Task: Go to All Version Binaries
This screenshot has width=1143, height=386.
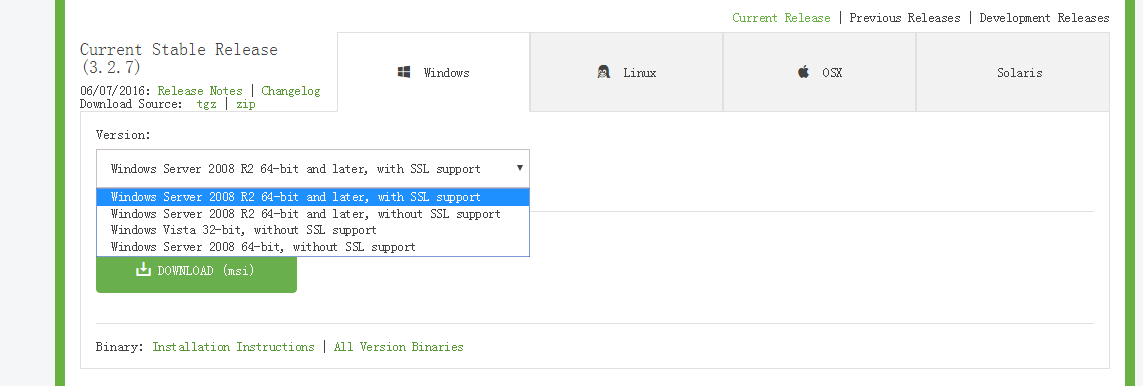Action: click(x=399, y=347)
